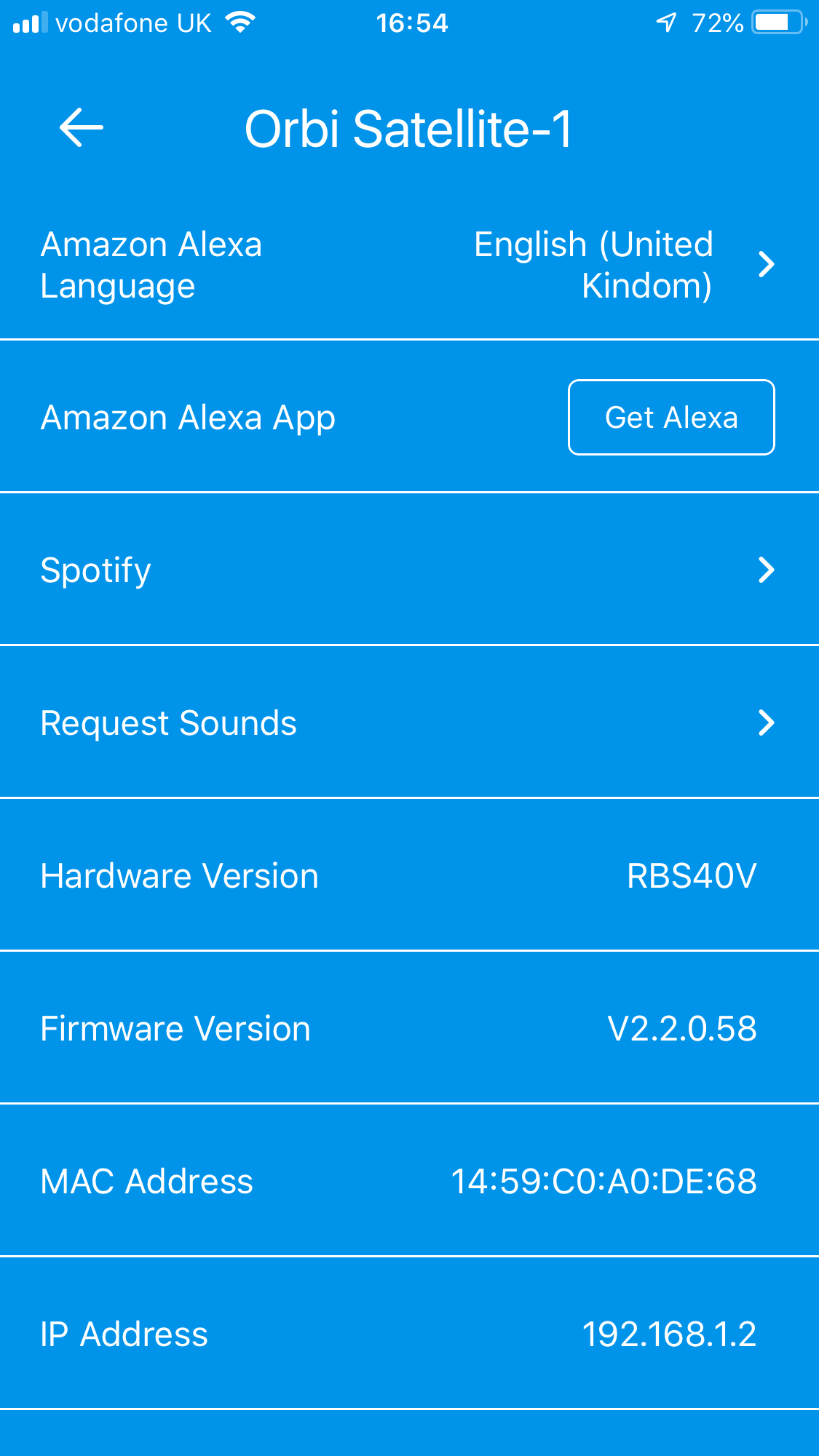Tap the IP Address 192.168.1.2 value

click(668, 1334)
